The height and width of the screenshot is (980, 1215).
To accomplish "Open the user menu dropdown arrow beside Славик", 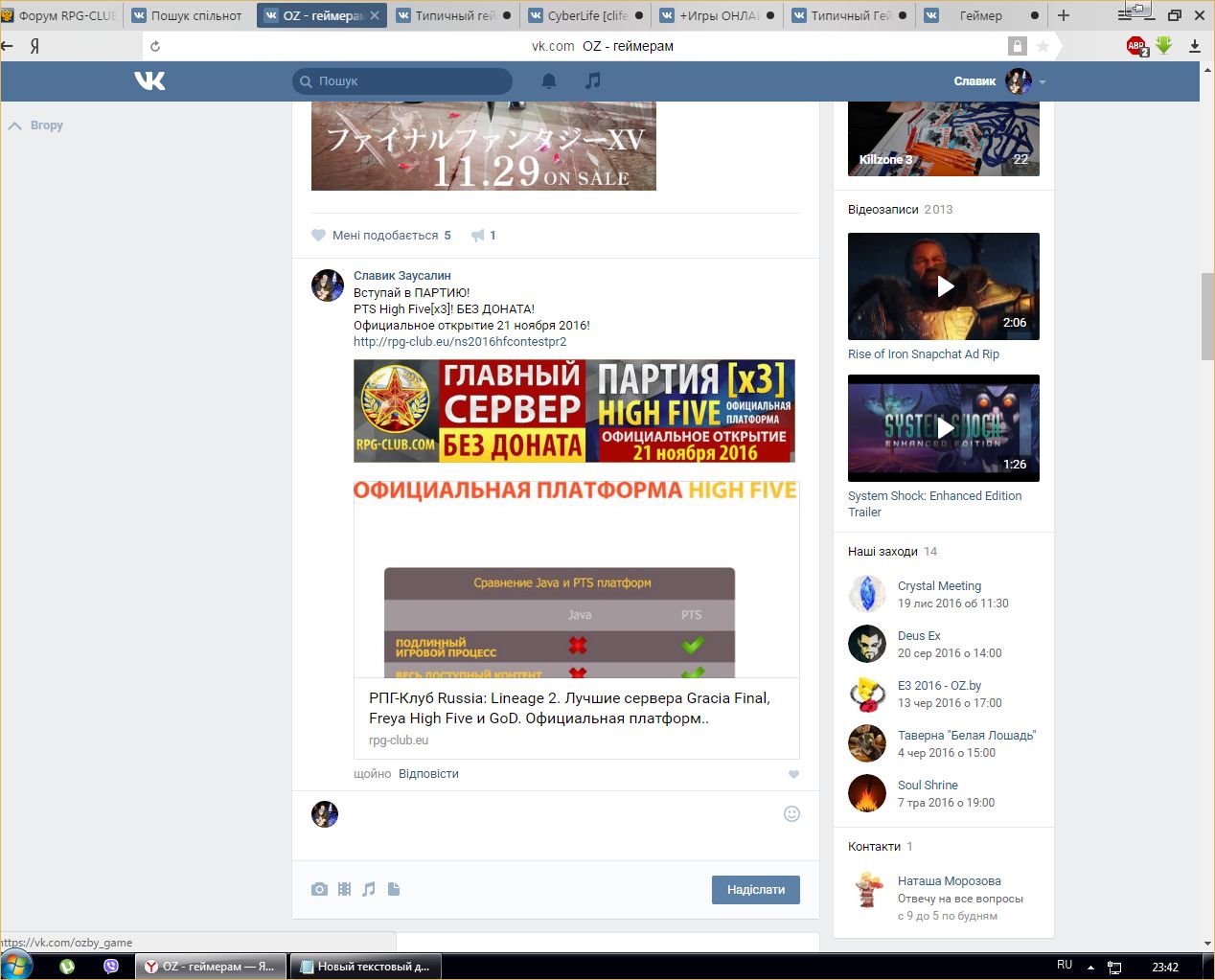I will pos(1043,82).
